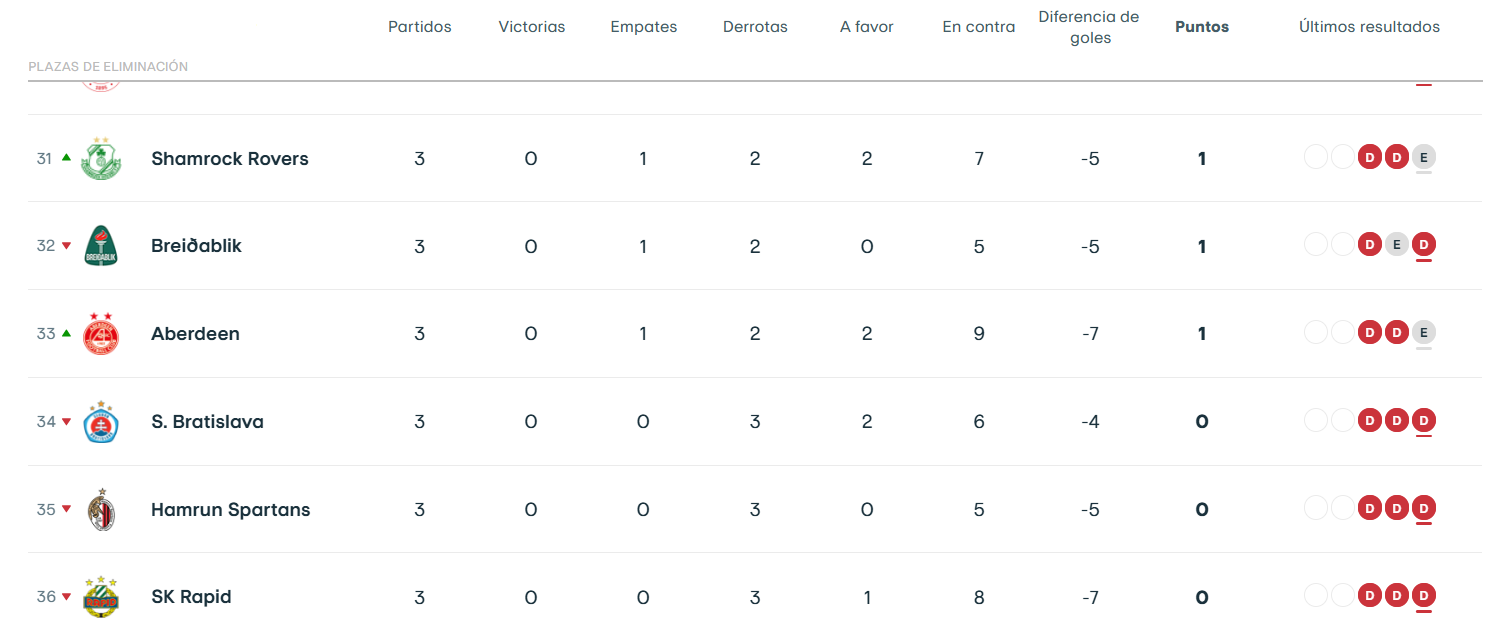Click Aberdeen's green position-up arrow
Image resolution: width=1512 pixels, height=630 pixels.
click(x=67, y=334)
